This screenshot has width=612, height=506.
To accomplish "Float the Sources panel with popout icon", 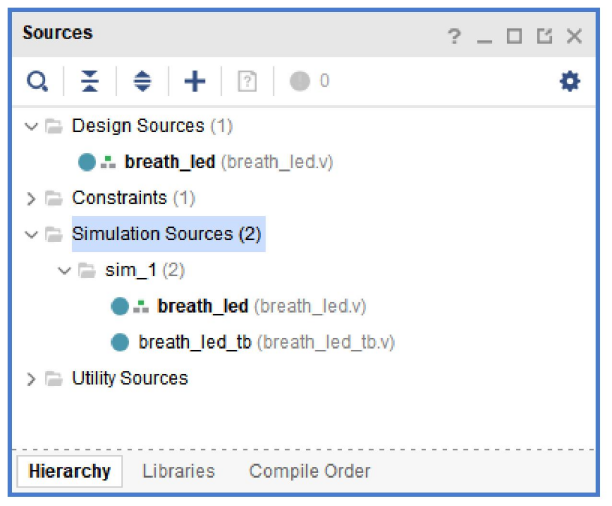I will point(544,37).
